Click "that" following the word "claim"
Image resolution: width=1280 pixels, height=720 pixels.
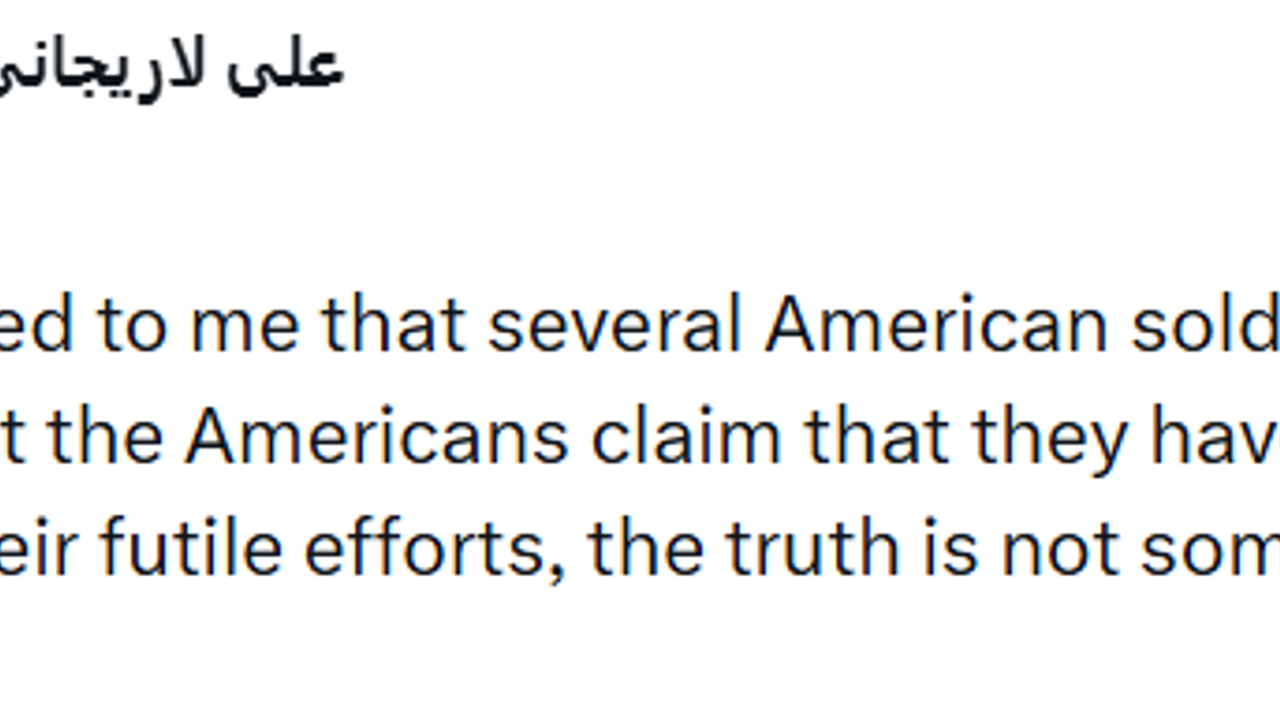tap(877, 437)
